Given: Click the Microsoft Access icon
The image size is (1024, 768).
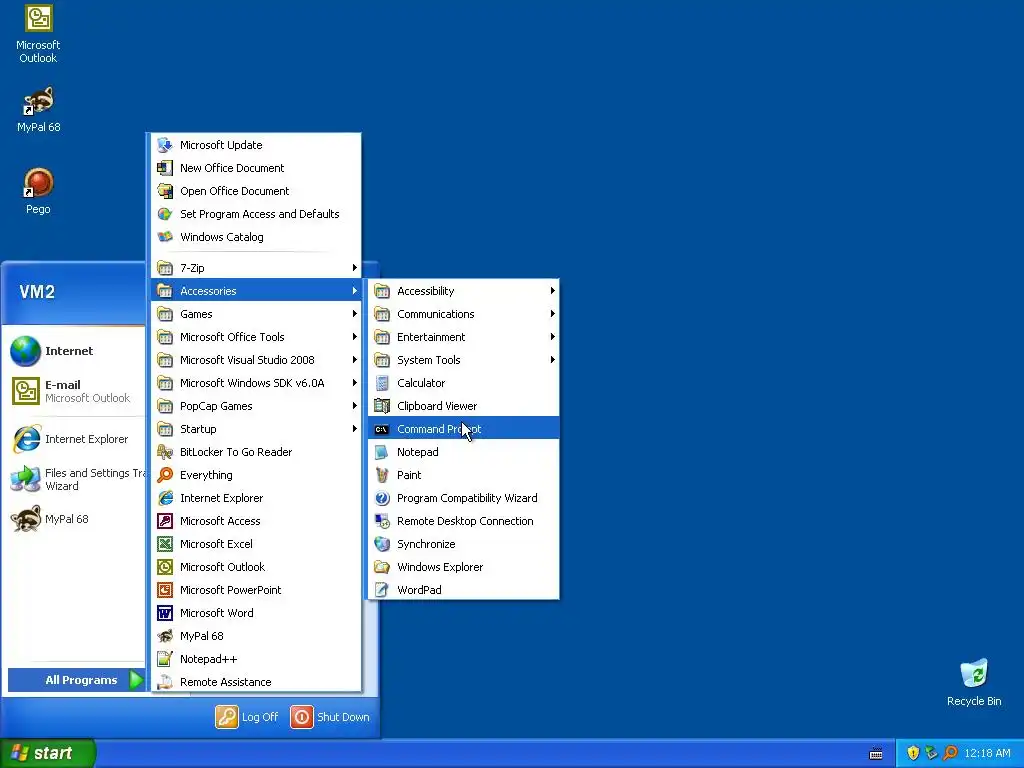Looking at the screenshot, I should tap(165, 520).
